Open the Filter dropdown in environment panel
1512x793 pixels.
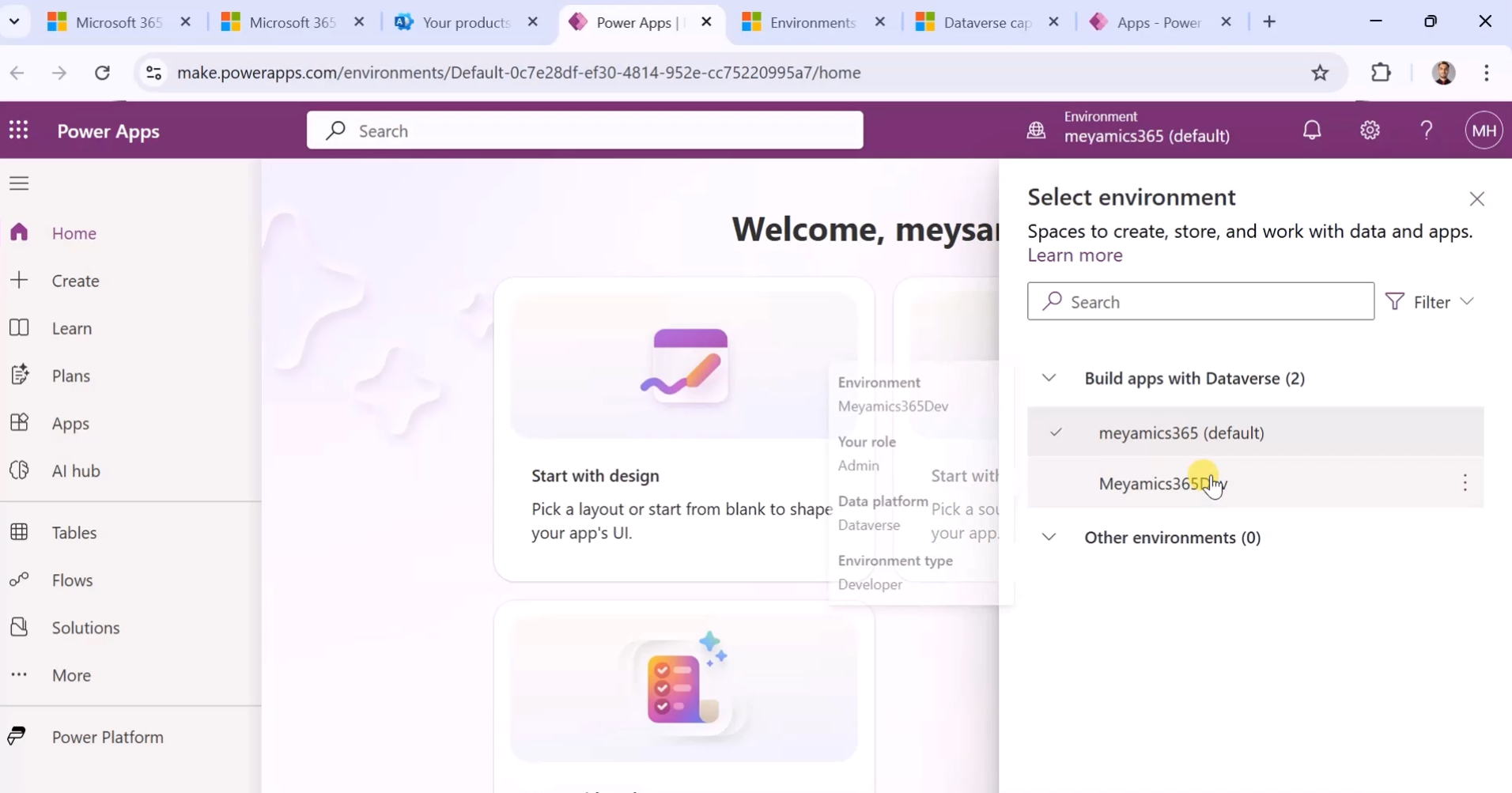pos(1431,302)
